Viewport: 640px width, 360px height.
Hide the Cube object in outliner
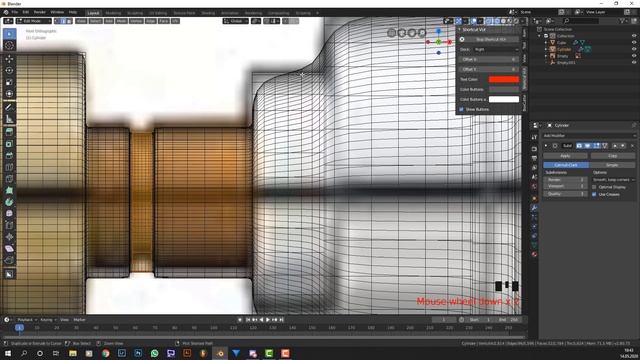pos(634,42)
